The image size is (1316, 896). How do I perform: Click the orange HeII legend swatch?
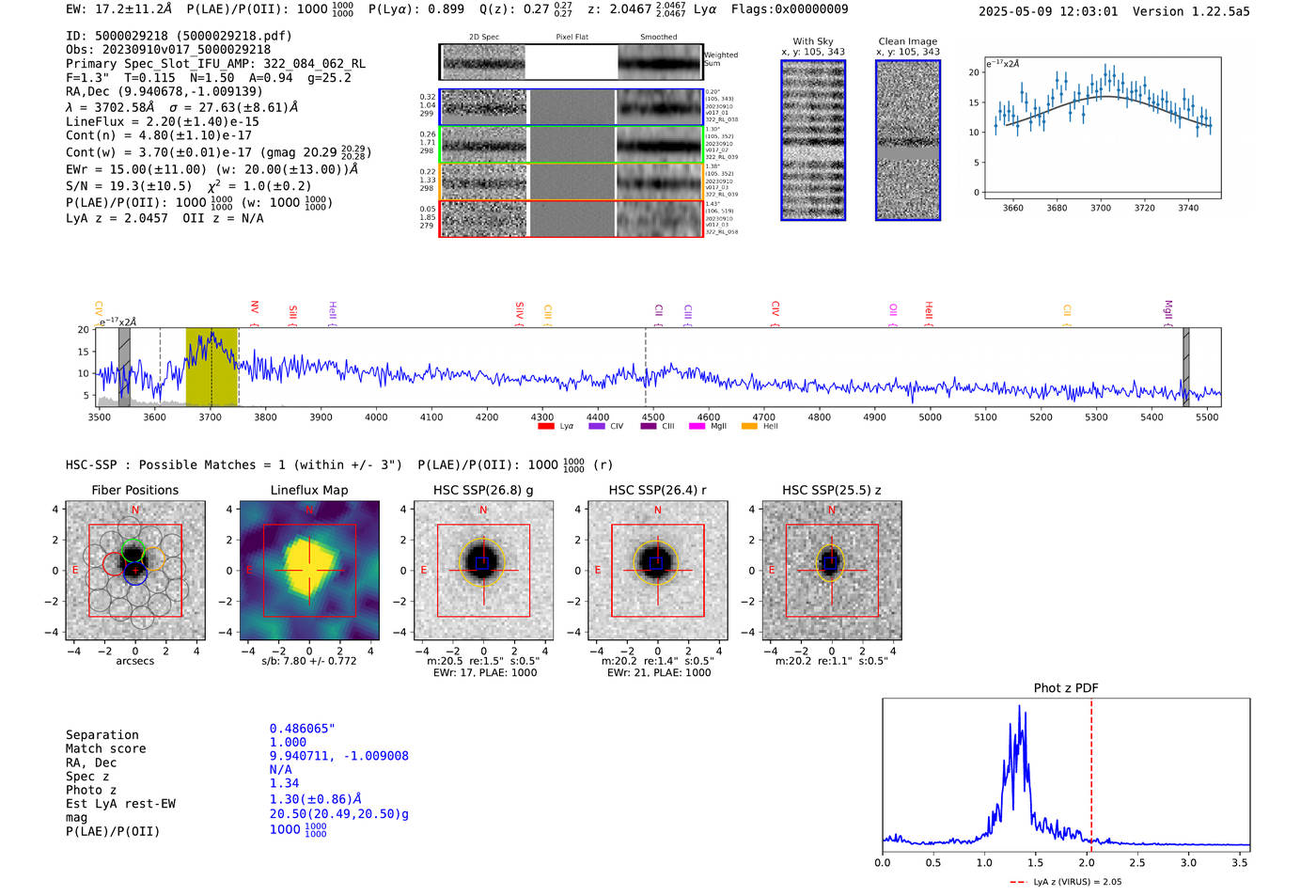pos(749,426)
